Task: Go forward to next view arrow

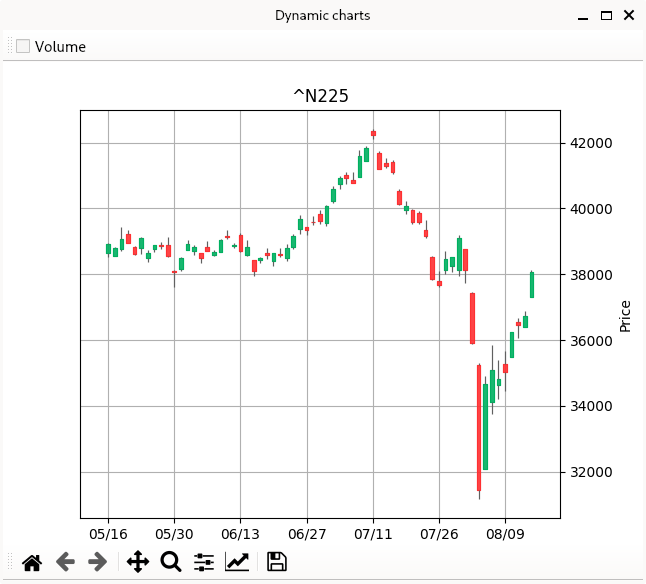Action: [98, 562]
